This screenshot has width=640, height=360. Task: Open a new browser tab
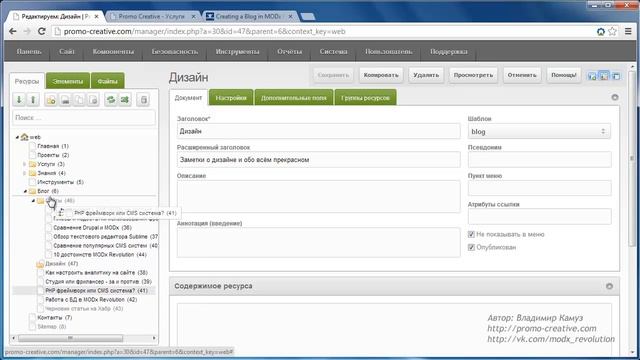(x=307, y=16)
